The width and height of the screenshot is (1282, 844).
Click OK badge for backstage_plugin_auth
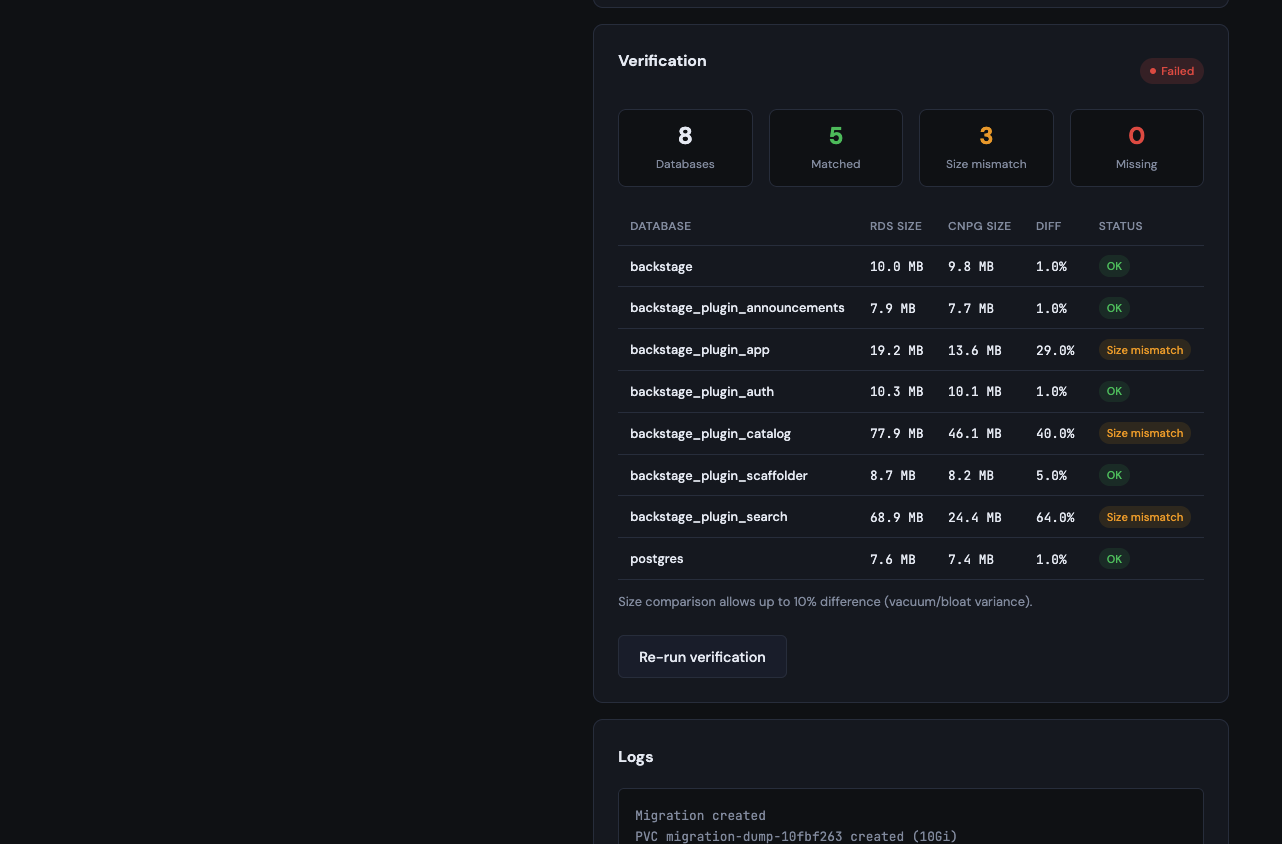pyautogui.click(x=1114, y=392)
